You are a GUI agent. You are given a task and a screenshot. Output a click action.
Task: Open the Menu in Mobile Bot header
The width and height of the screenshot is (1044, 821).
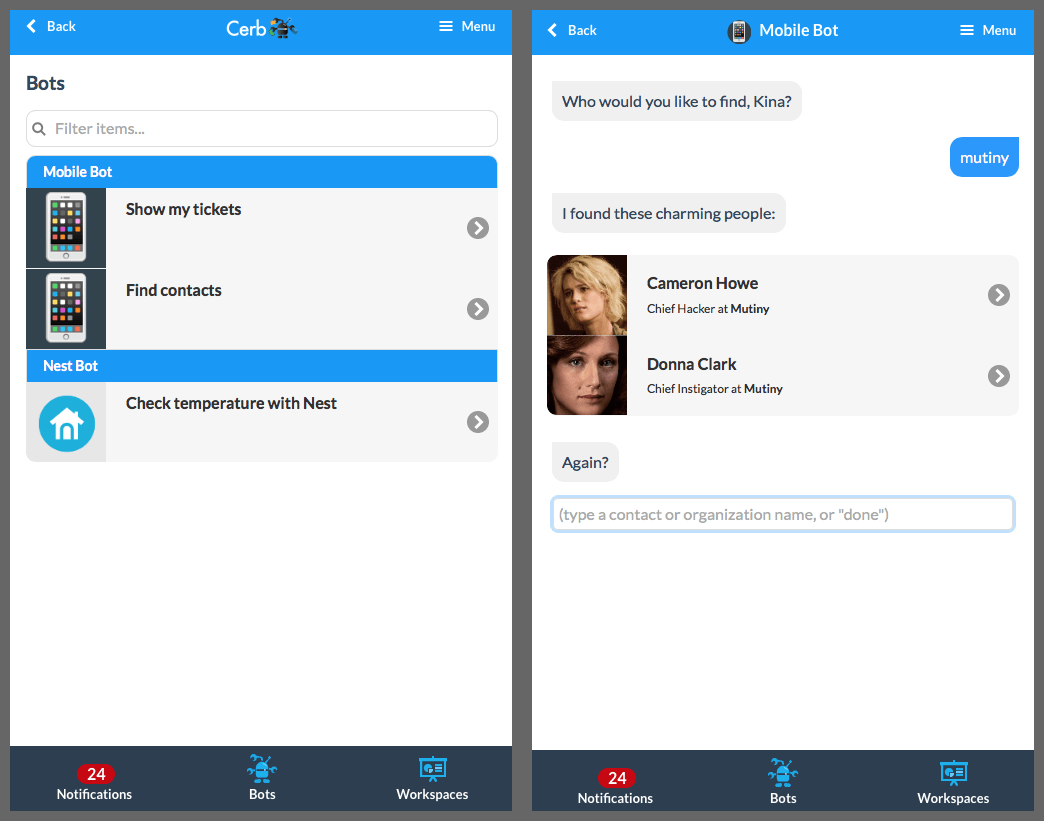[988, 31]
